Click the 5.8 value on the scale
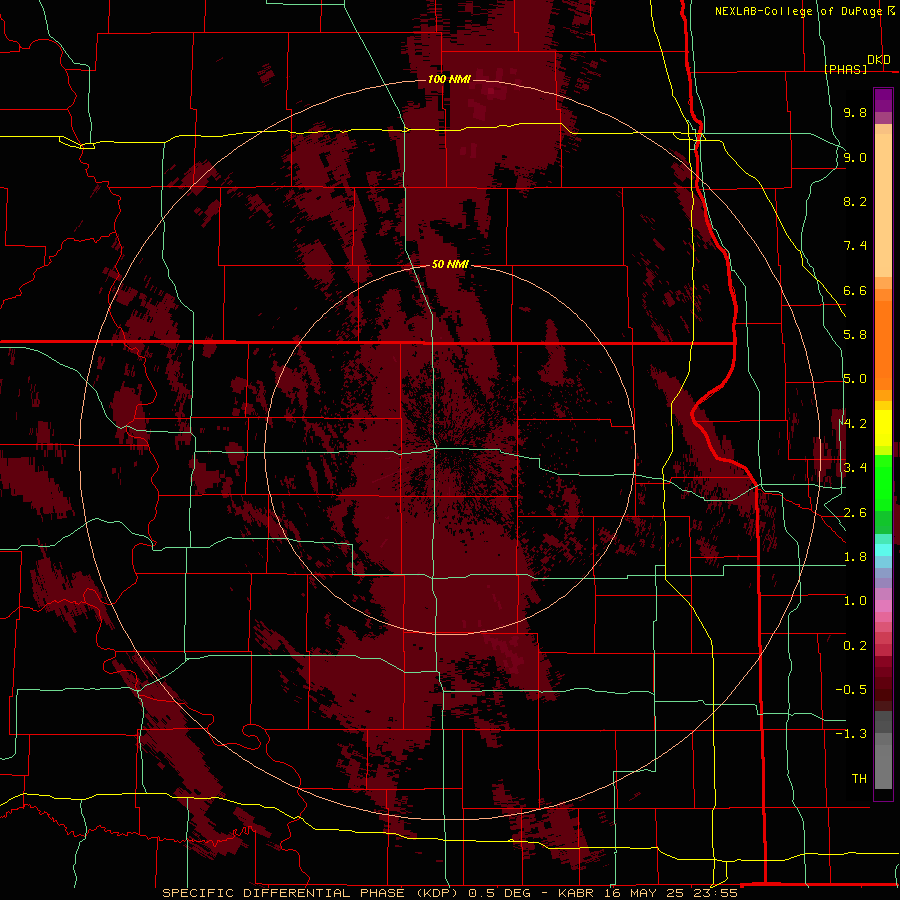The image size is (900, 900). click(x=855, y=335)
